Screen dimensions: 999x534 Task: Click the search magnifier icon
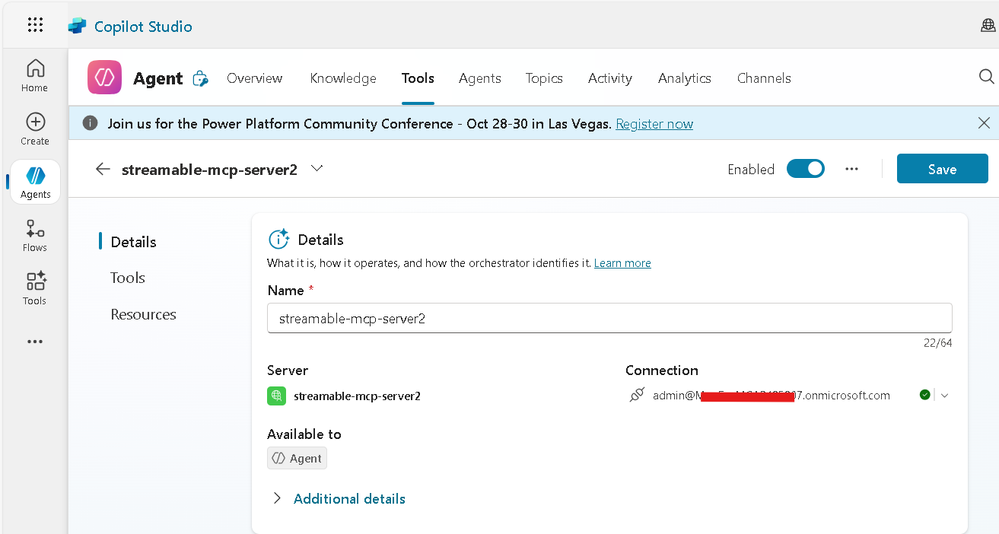click(986, 78)
